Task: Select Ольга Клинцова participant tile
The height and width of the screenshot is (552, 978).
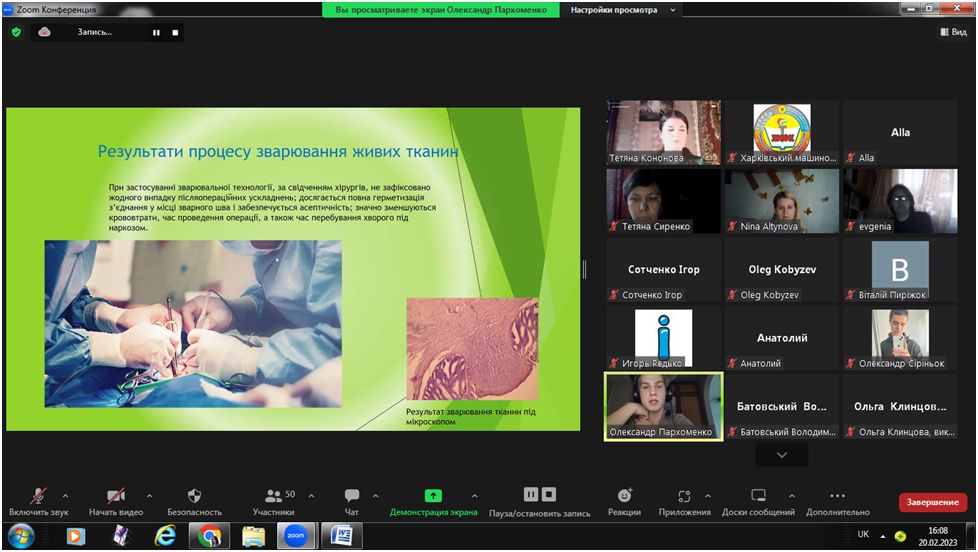Action: tap(900, 407)
